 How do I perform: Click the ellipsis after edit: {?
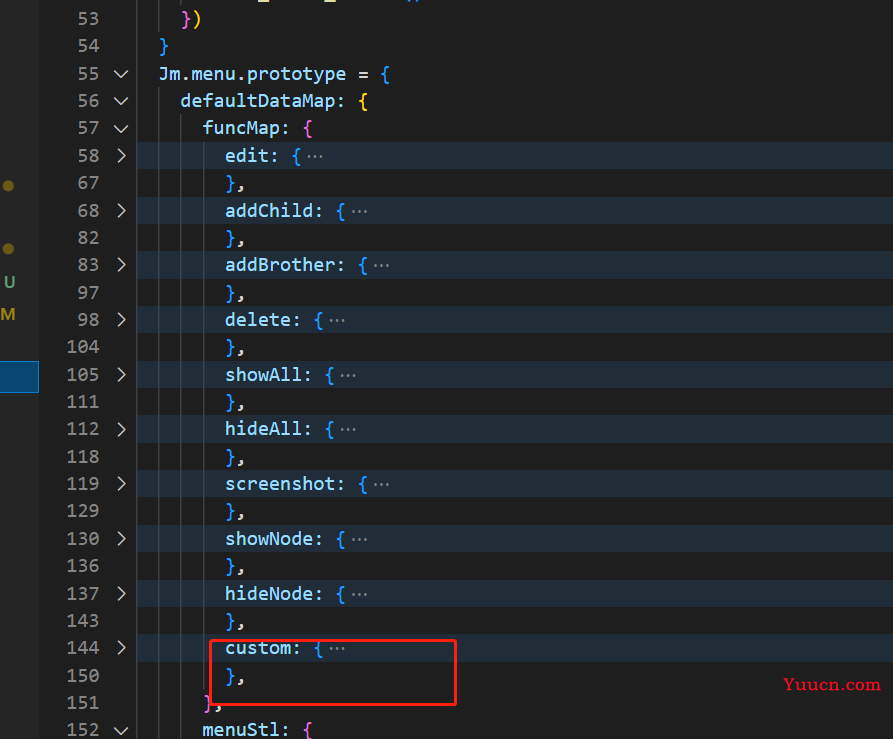pyautogui.click(x=315, y=157)
